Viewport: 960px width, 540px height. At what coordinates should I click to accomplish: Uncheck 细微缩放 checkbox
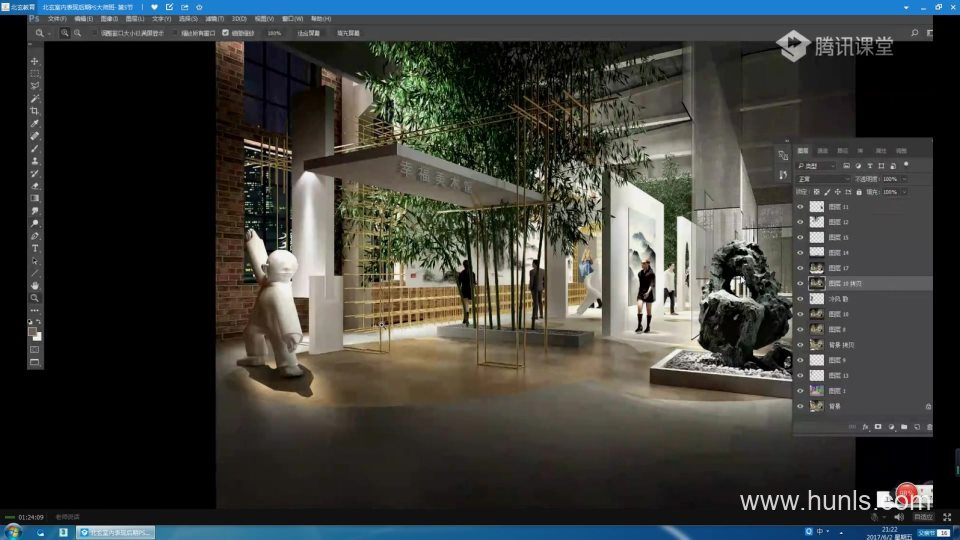[225, 33]
